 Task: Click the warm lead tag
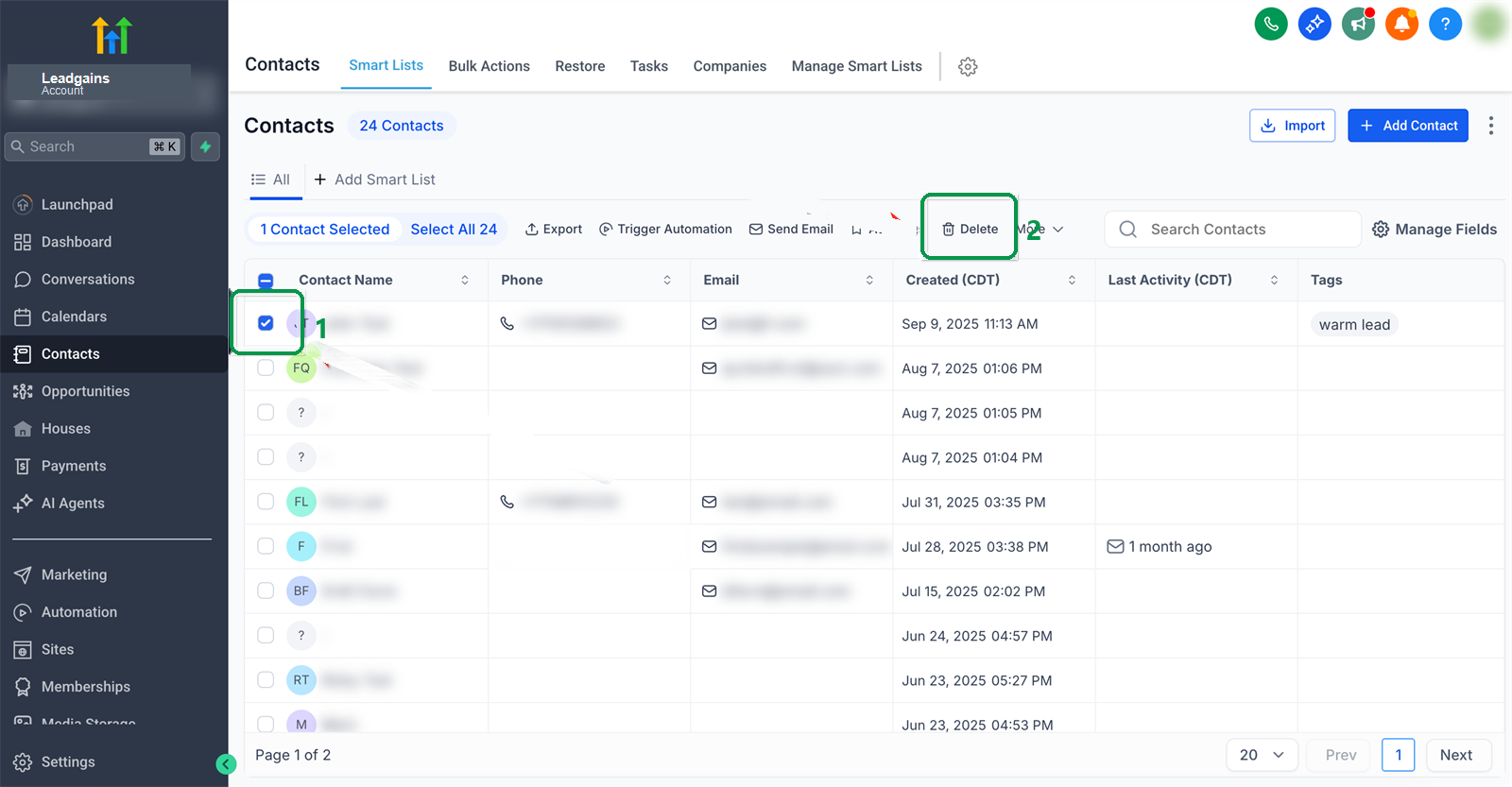click(x=1354, y=324)
